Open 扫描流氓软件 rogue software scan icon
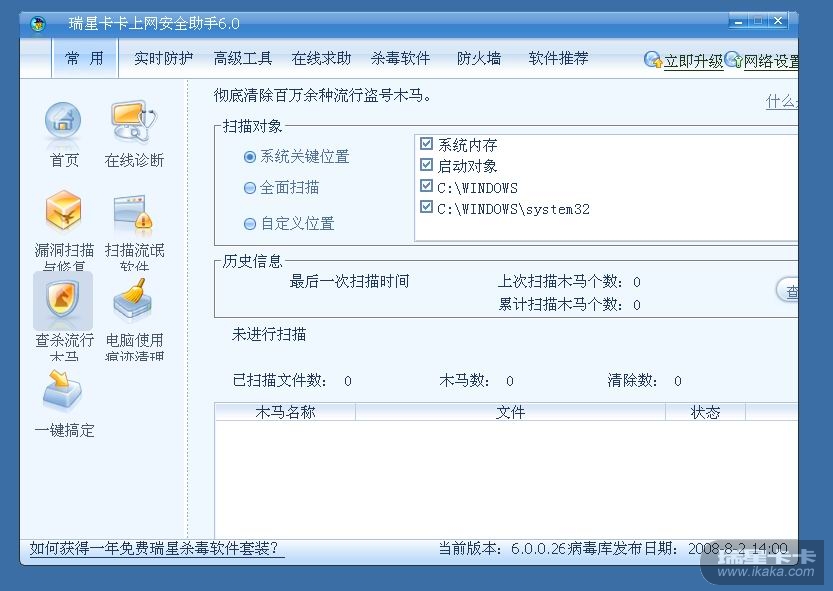833x591 pixels. (x=133, y=213)
